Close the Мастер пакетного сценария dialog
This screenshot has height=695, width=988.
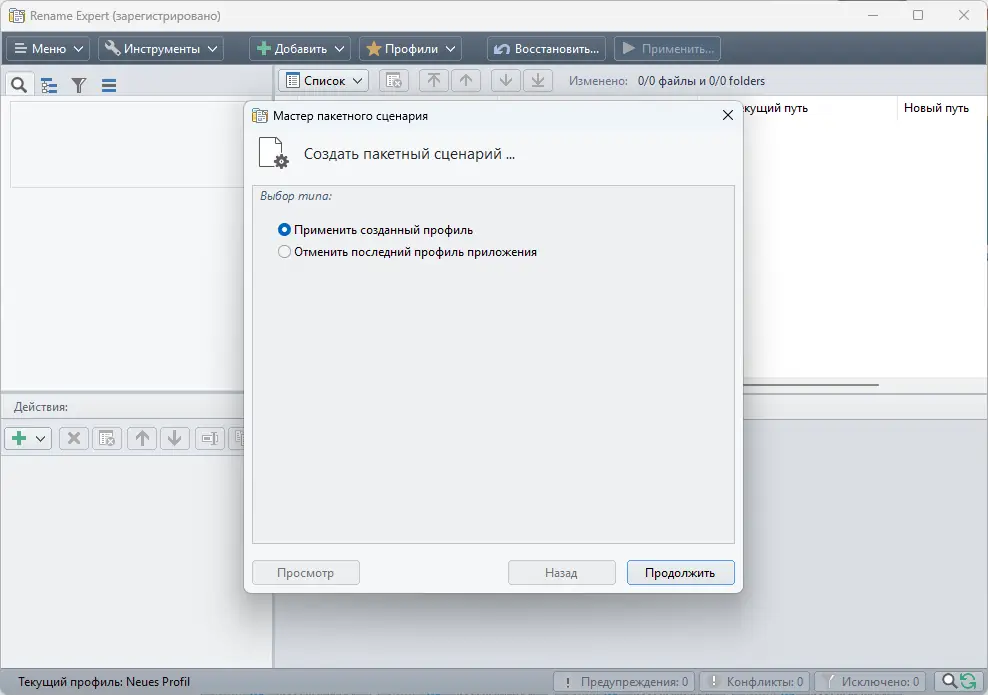[728, 115]
